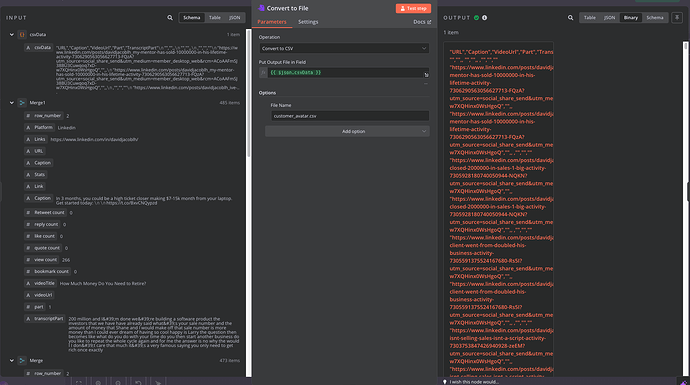Switch INPUT view to Table

[x=215, y=18]
